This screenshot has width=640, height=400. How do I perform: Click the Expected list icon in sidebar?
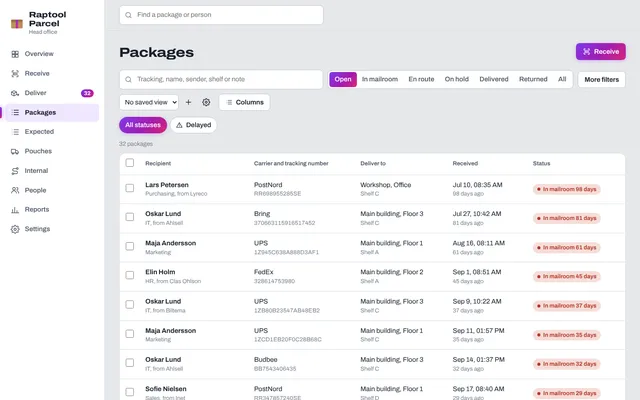point(15,132)
